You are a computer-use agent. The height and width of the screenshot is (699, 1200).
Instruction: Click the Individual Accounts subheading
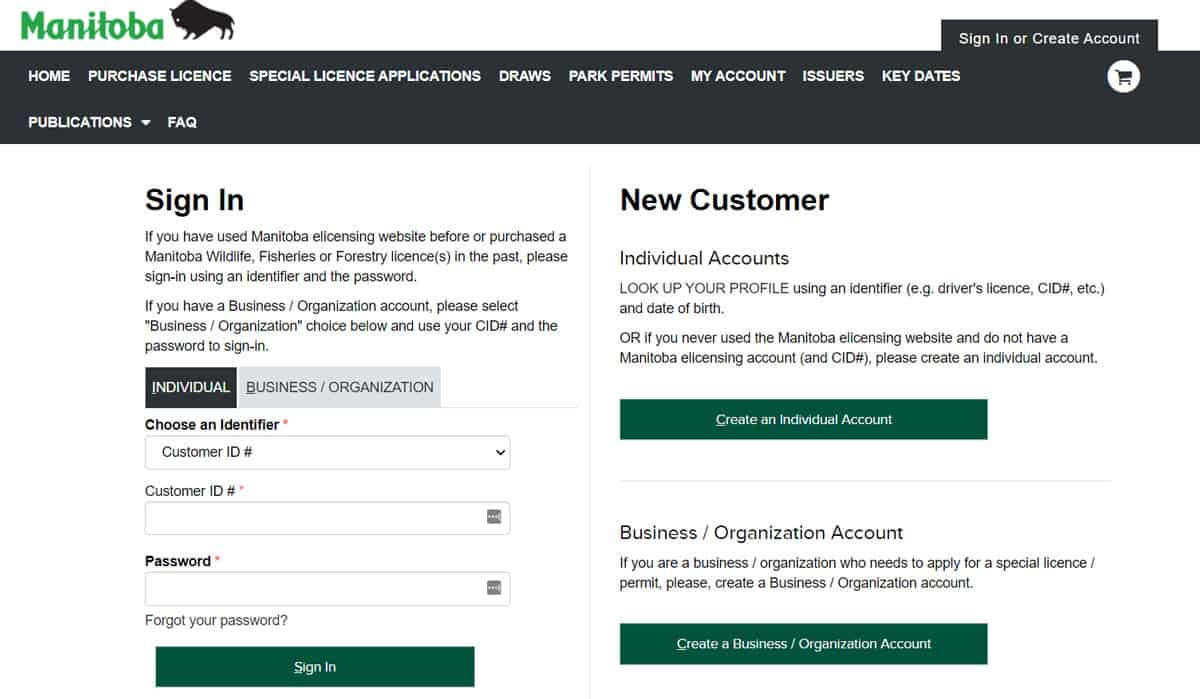pos(705,258)
